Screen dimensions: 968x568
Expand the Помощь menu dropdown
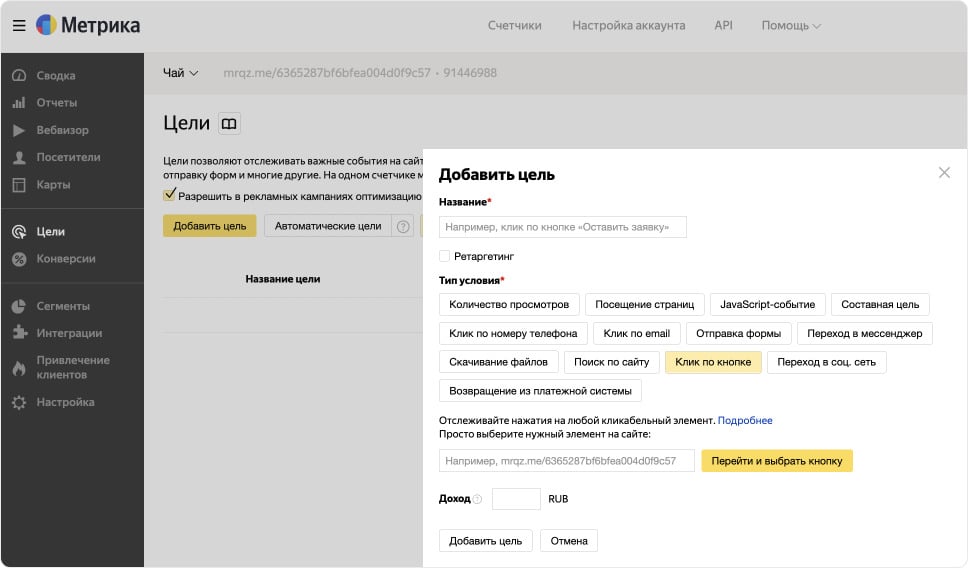tap(790, 26)
